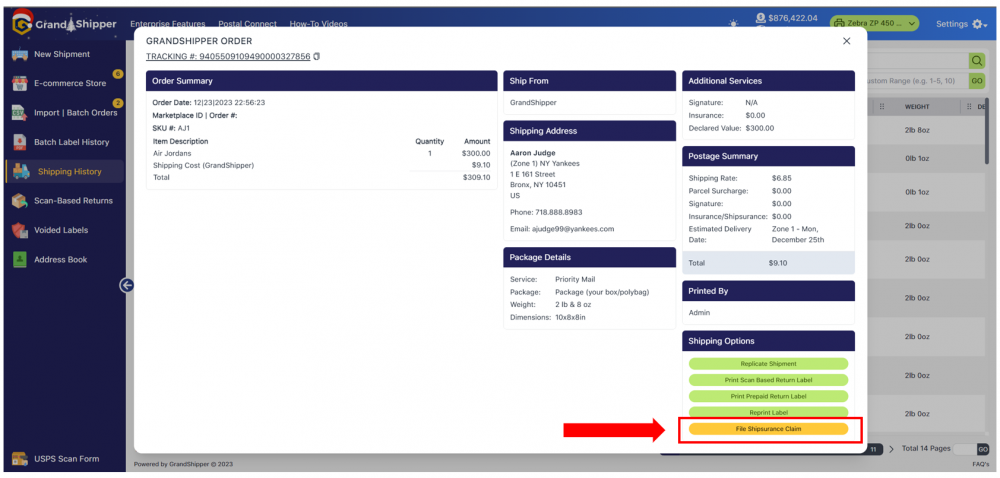Screen dimensions: 1000x478
Task: Click Print Prepaid Return Label button
Action: tap(768, 396)
